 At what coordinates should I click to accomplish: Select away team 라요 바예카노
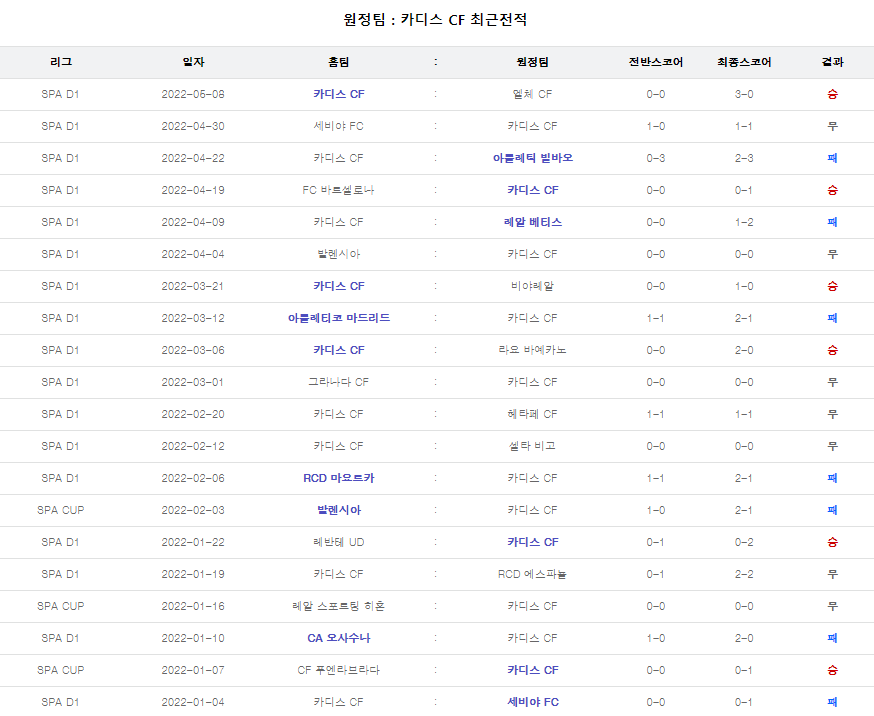point(532,350)
